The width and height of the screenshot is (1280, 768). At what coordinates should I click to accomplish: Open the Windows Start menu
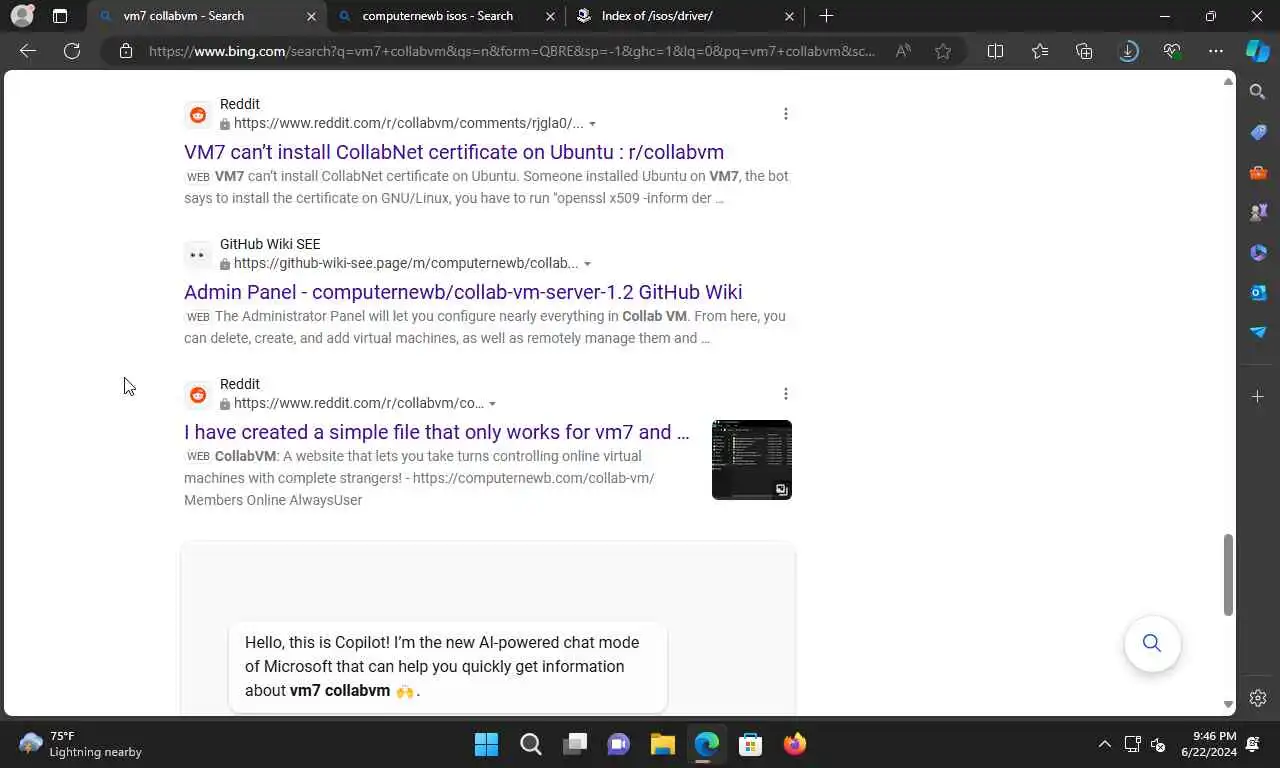486,744
